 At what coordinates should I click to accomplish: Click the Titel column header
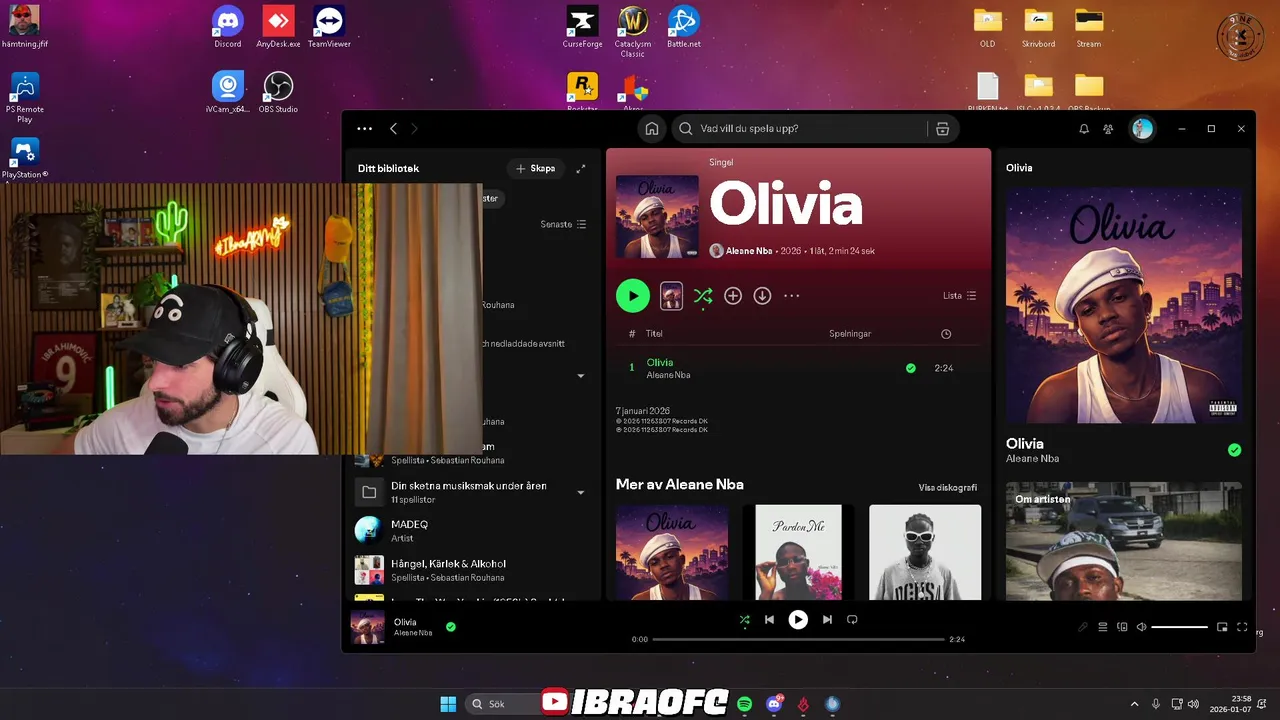[654, 334]
